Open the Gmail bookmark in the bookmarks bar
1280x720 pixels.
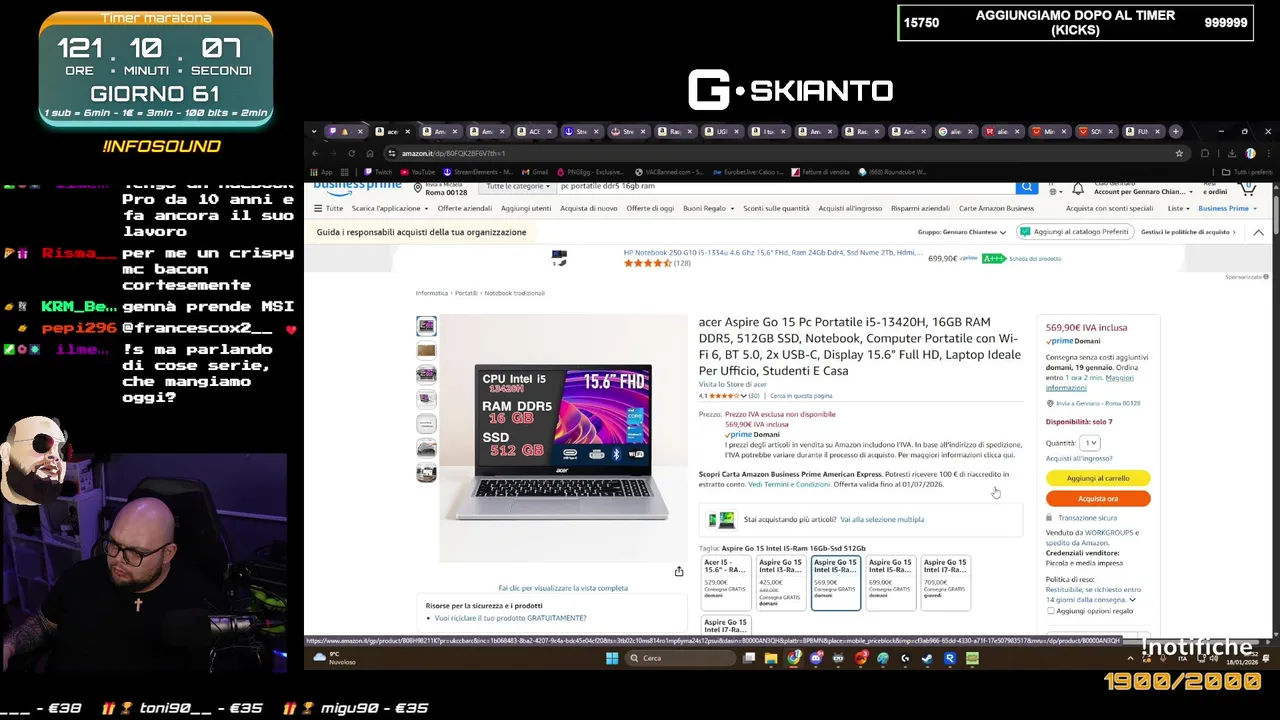535,172
